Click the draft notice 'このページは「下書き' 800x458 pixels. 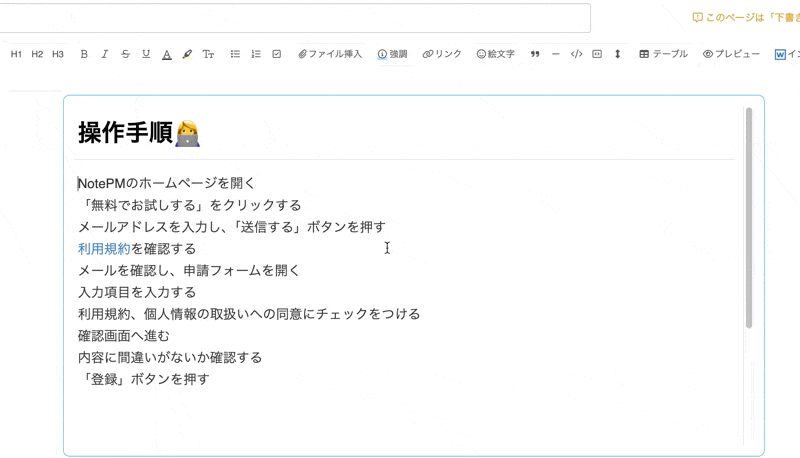(x=746, y=18)
